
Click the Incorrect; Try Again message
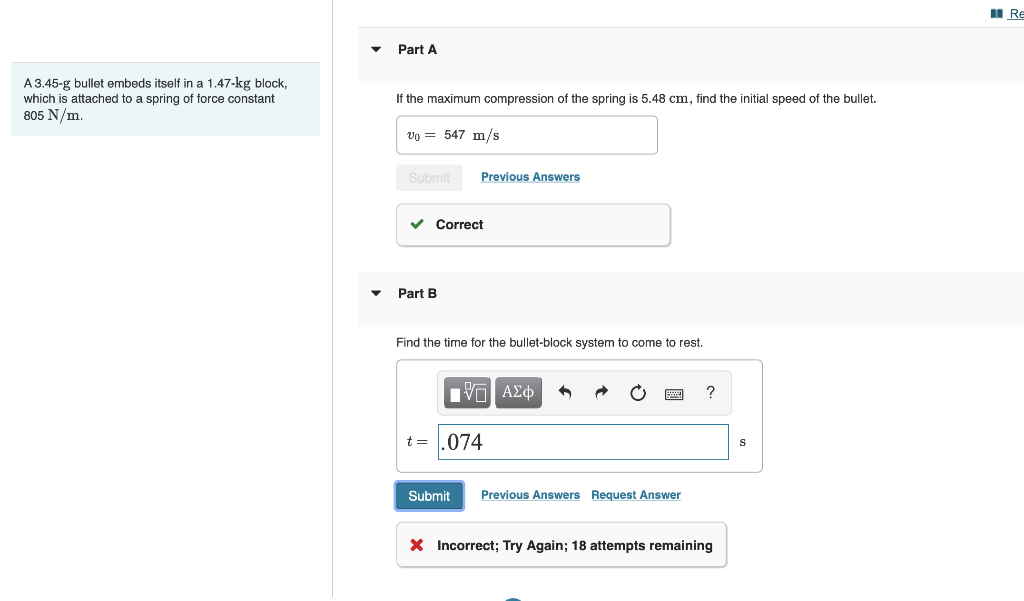[562, 545]
